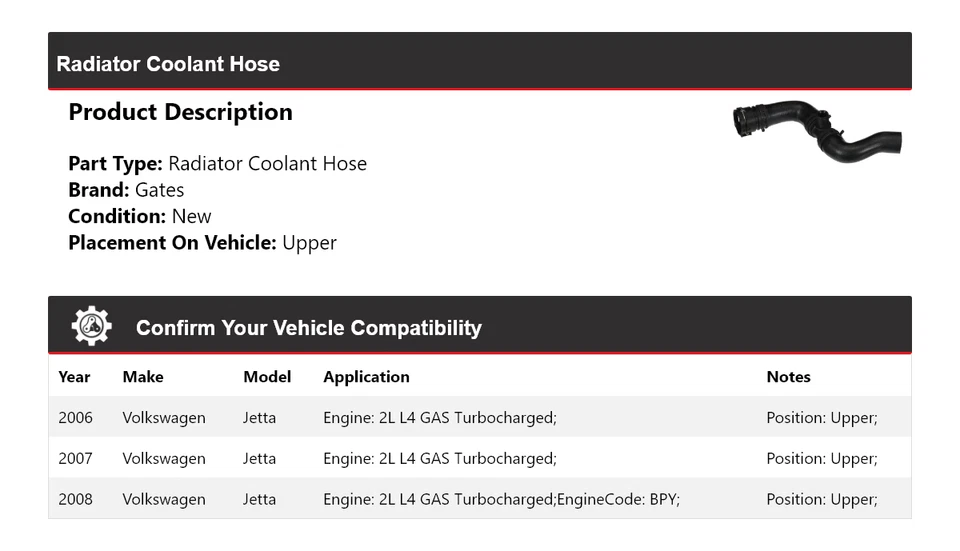
Task: Click the Brand: Gates text
Action: tap(126, 190)
